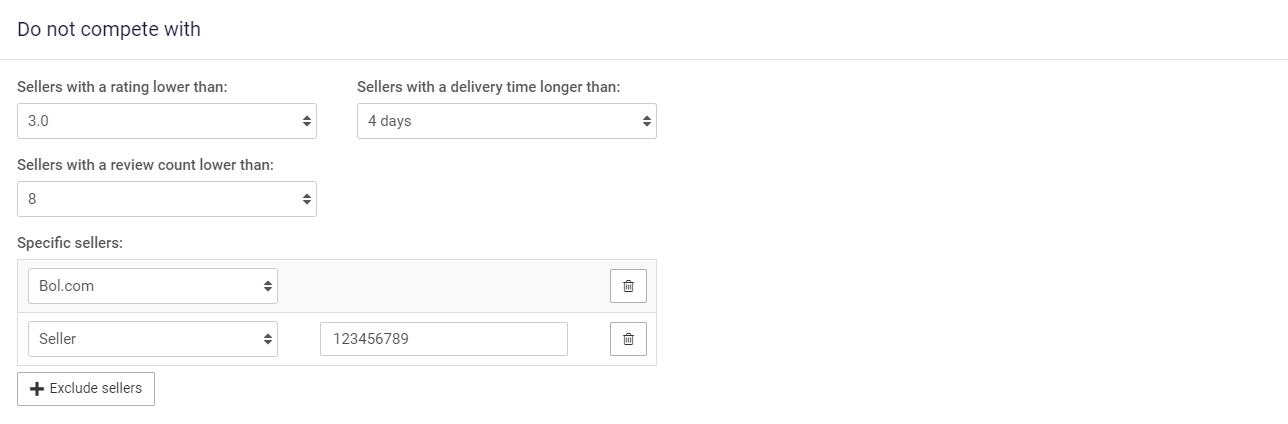This screenshot has height=424, width=1288.
Task: Click the arrow icon of the 3.0 rating select
Action: (306, 121)
